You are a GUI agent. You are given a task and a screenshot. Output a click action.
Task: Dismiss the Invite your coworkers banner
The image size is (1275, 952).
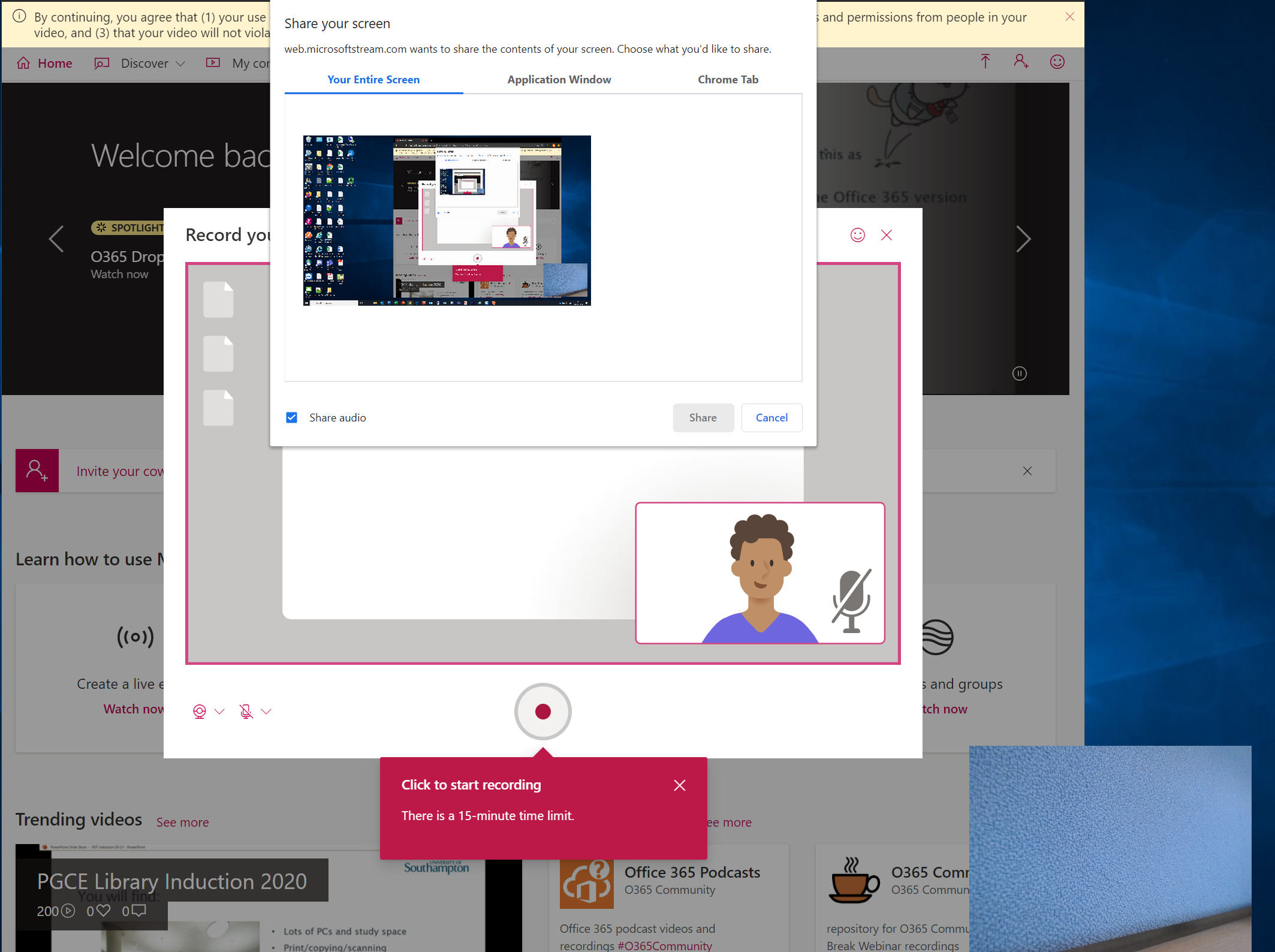tap(1027, 471)
